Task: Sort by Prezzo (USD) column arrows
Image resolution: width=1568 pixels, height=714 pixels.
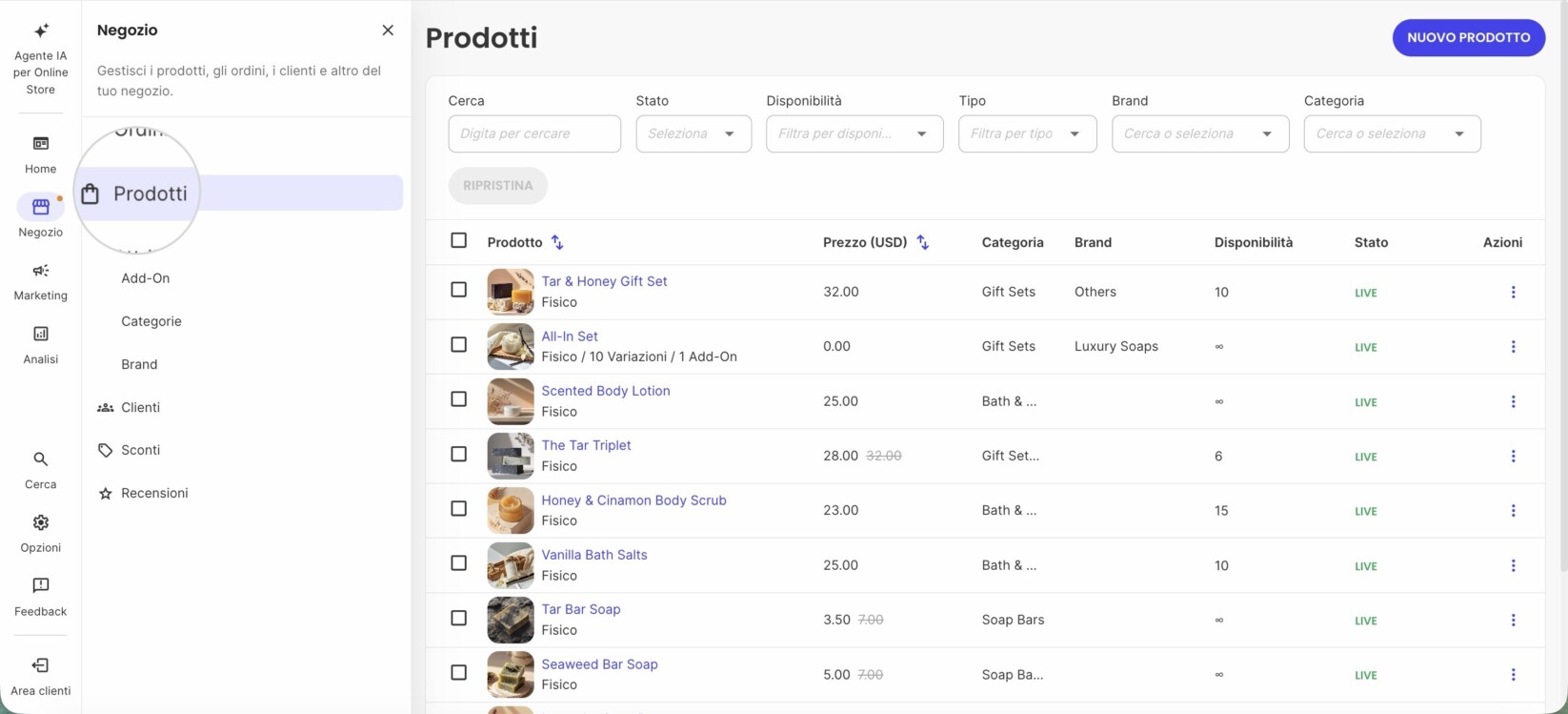Action: (x=922, y=242)
